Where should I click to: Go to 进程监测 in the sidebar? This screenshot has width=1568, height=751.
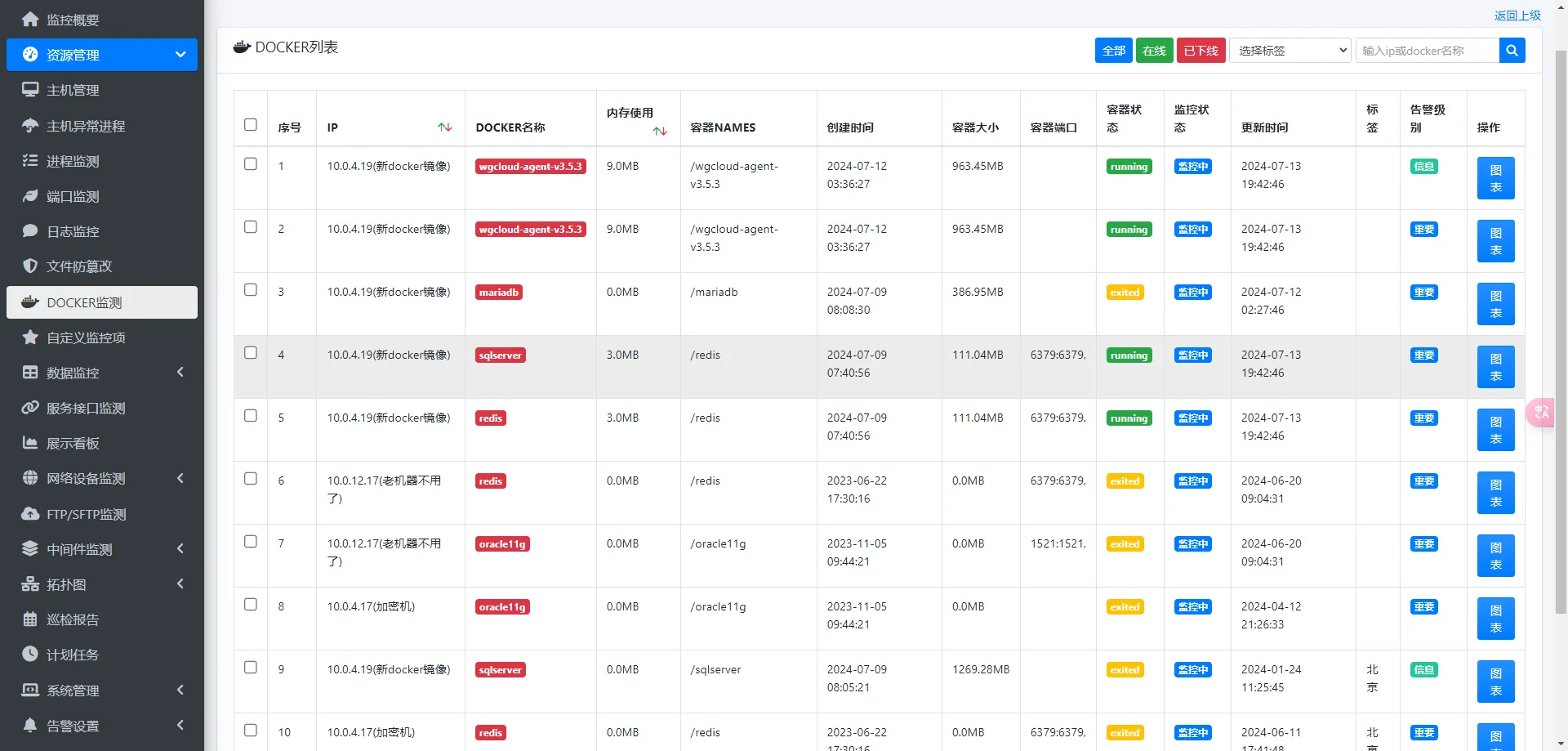(102, 161)
